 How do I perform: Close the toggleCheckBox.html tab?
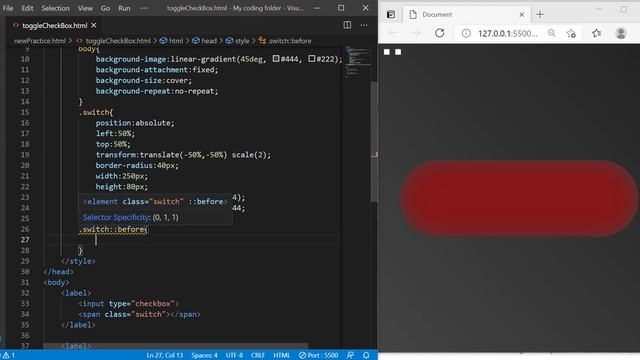(94, 25)
